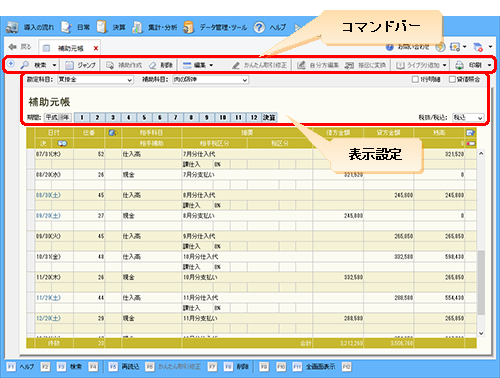Click the F5 再読込 function key
500x378 pixels.
click(124, 367)
